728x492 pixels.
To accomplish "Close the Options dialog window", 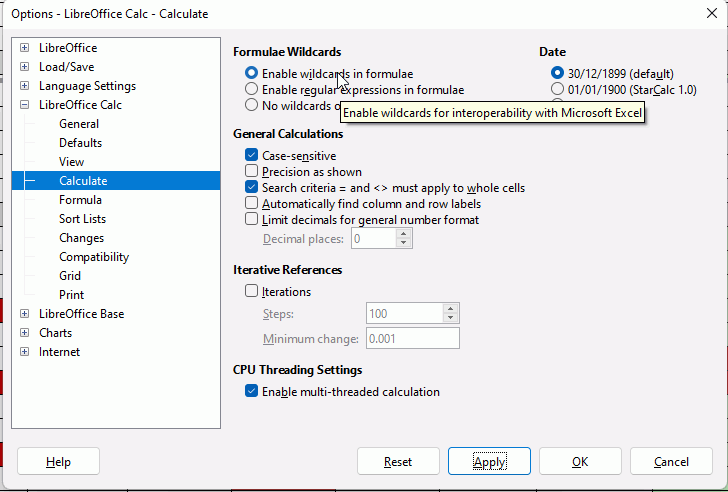I will [x=712, y=13].
